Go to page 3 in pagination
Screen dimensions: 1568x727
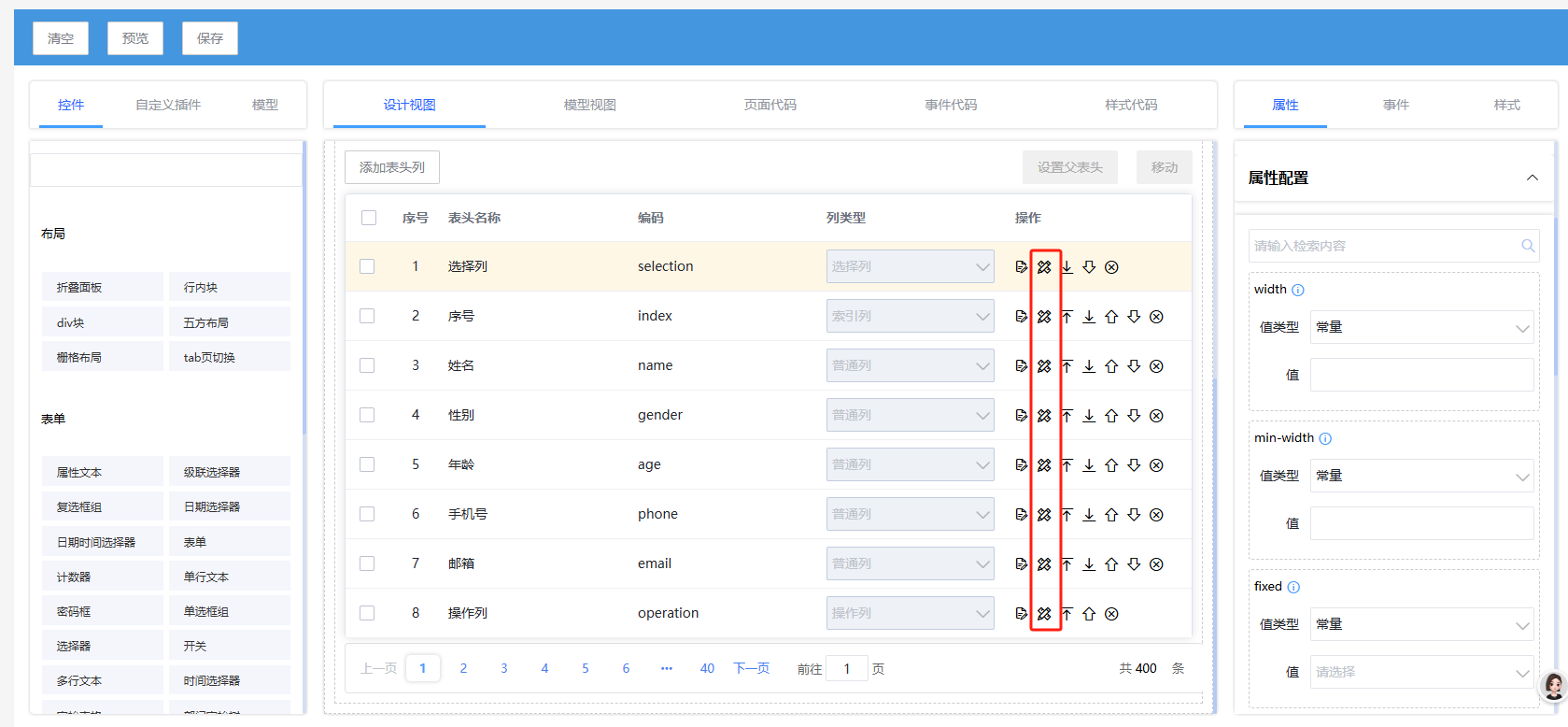pyautogui.click(x=504, y=668)
